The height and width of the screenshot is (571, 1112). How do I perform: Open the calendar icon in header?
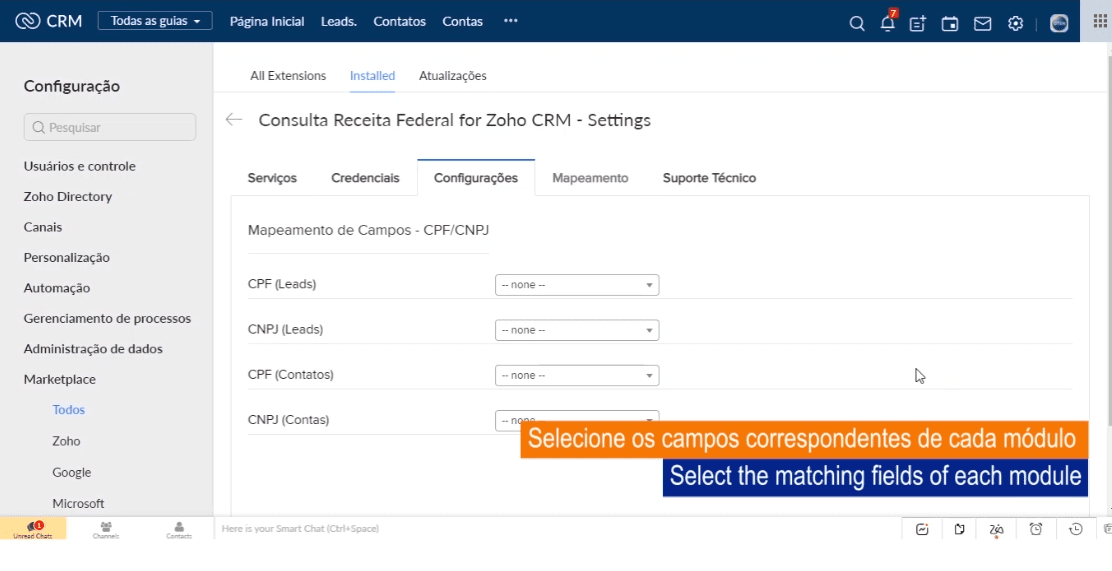point(950,24)
